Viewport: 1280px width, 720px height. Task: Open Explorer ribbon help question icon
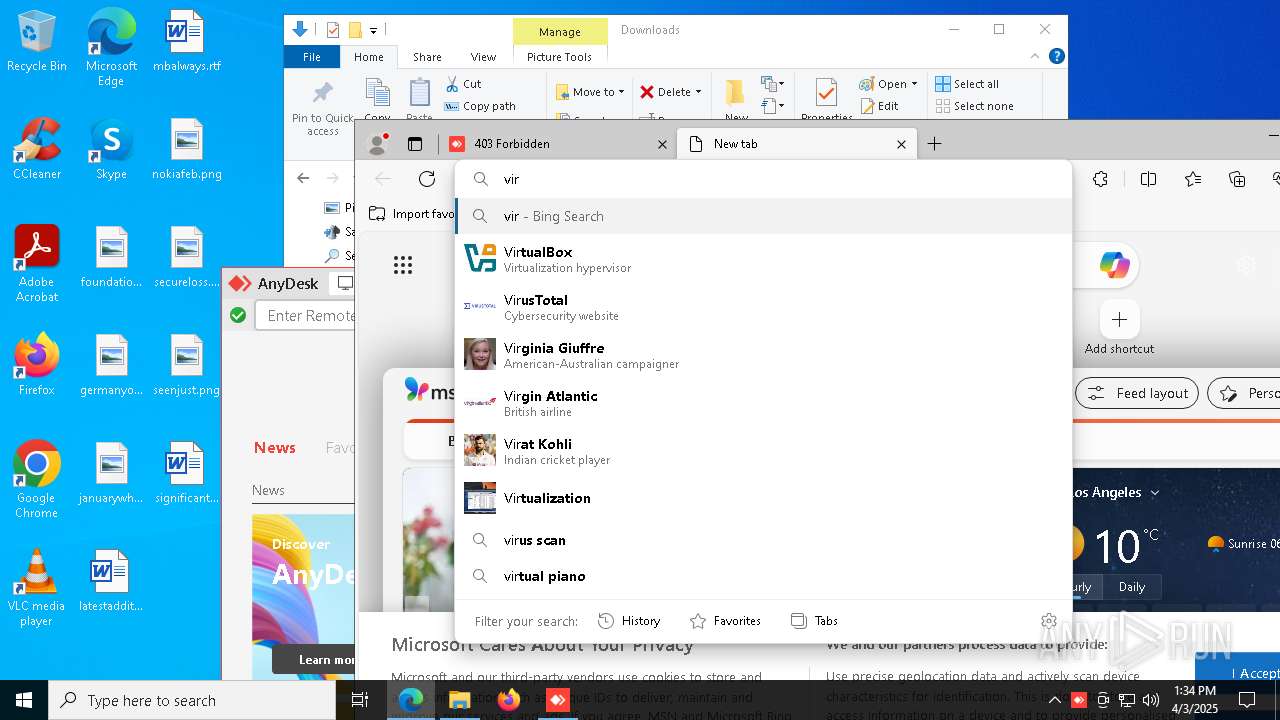click(x=1057, y=57)
